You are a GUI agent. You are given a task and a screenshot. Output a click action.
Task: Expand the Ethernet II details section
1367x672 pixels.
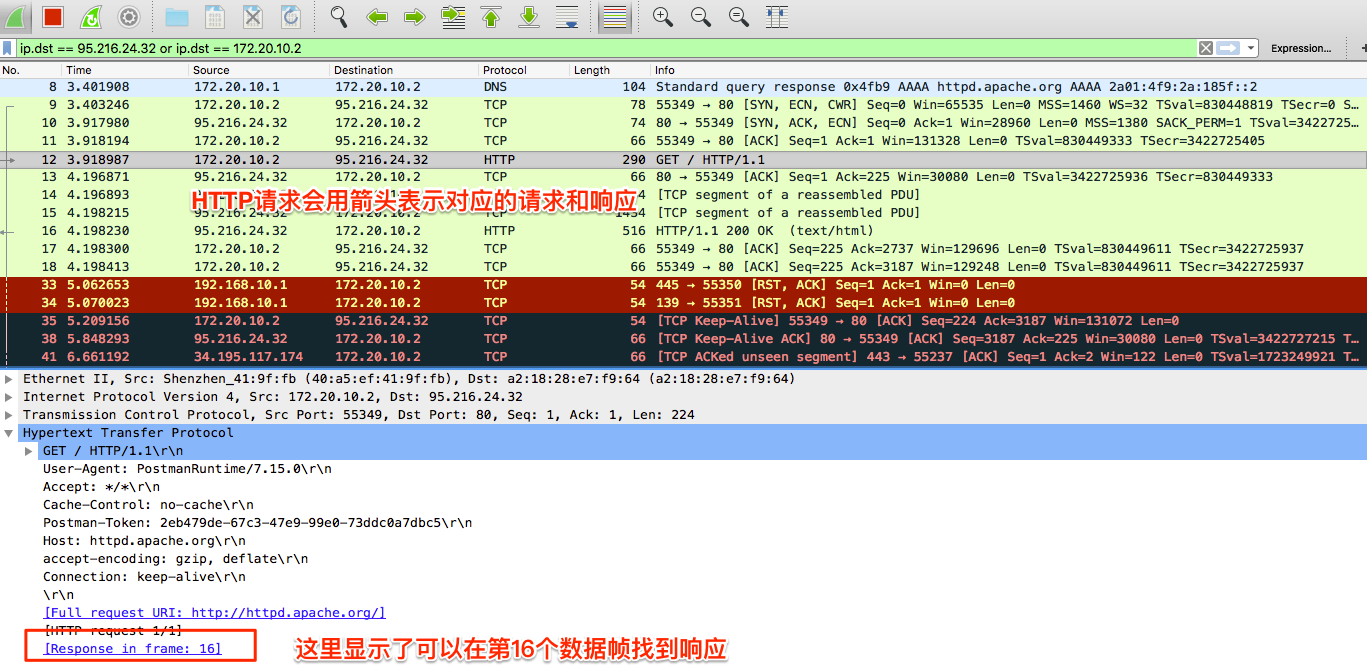(8, 378)
